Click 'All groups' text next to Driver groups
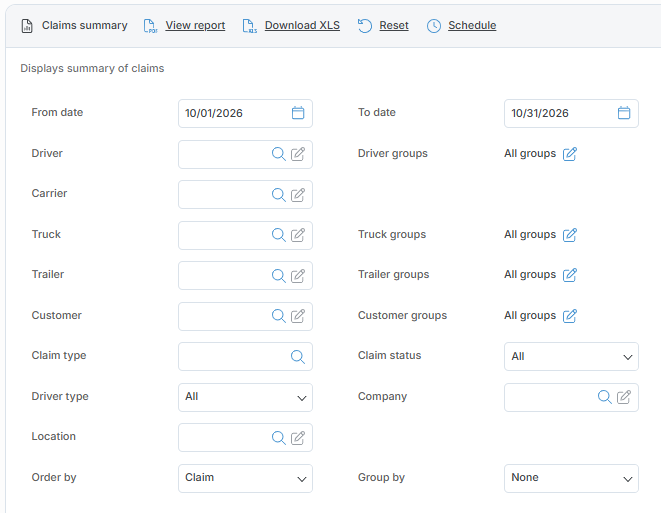Viewport: 661px width, 513px height. 530,153
